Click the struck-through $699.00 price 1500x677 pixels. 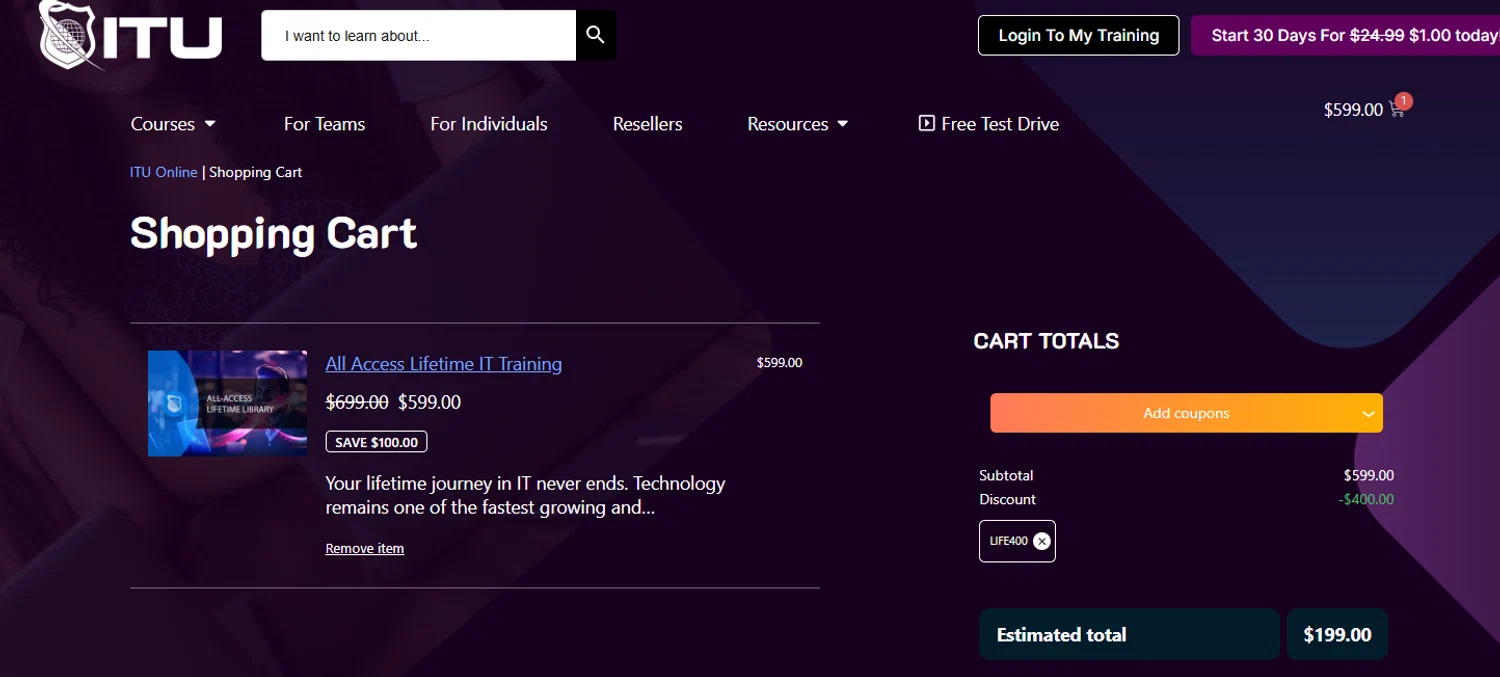(357, 402)
